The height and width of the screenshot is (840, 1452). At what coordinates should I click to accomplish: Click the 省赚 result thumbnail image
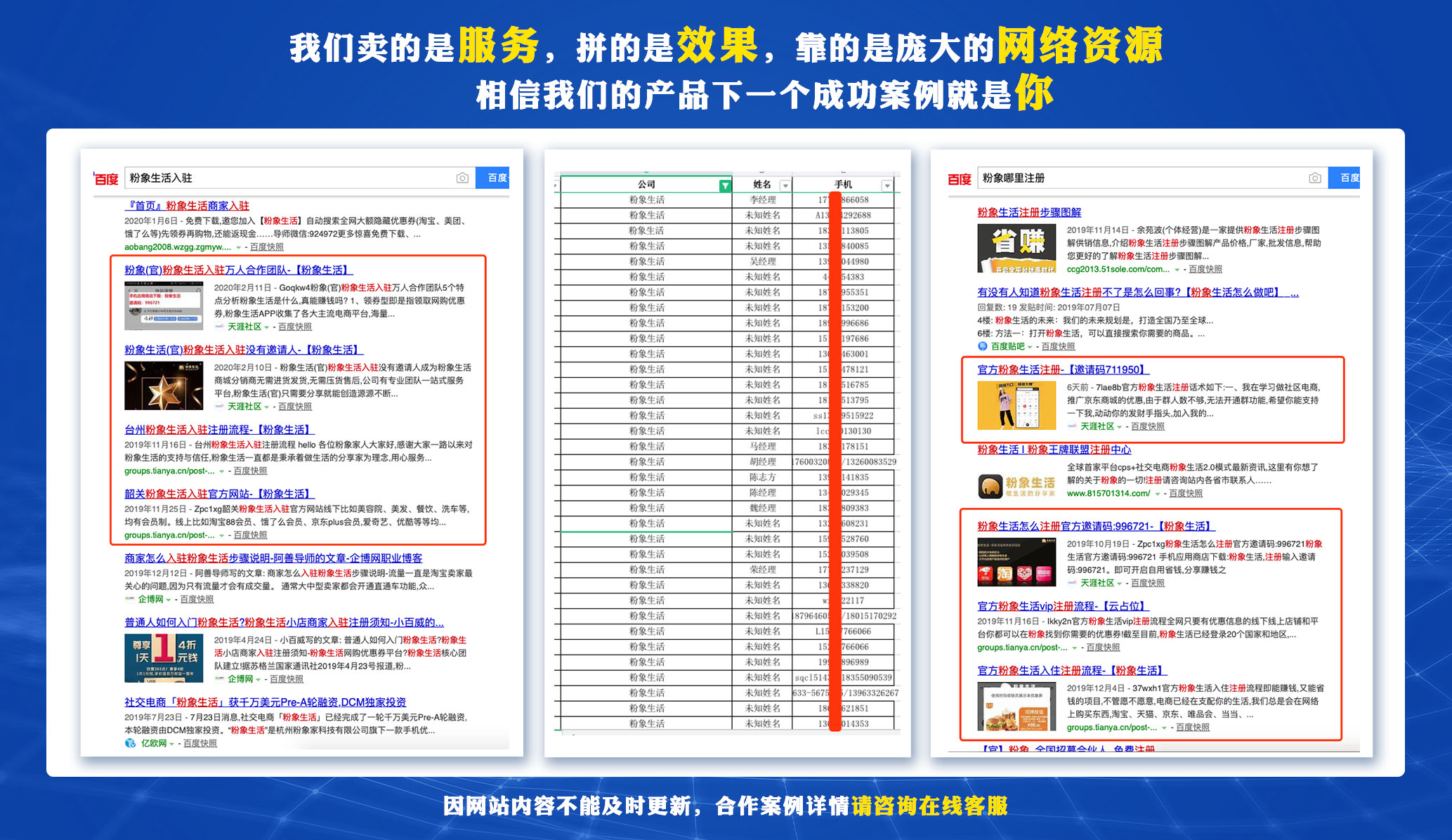pos(1016,248)
